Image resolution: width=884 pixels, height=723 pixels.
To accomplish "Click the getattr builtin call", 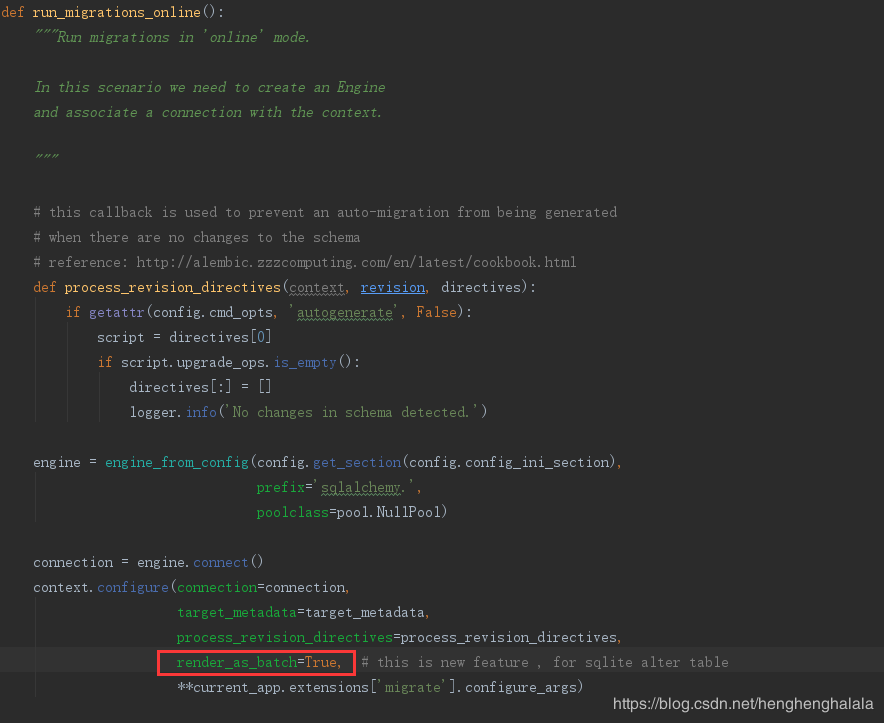I will 116,312.
